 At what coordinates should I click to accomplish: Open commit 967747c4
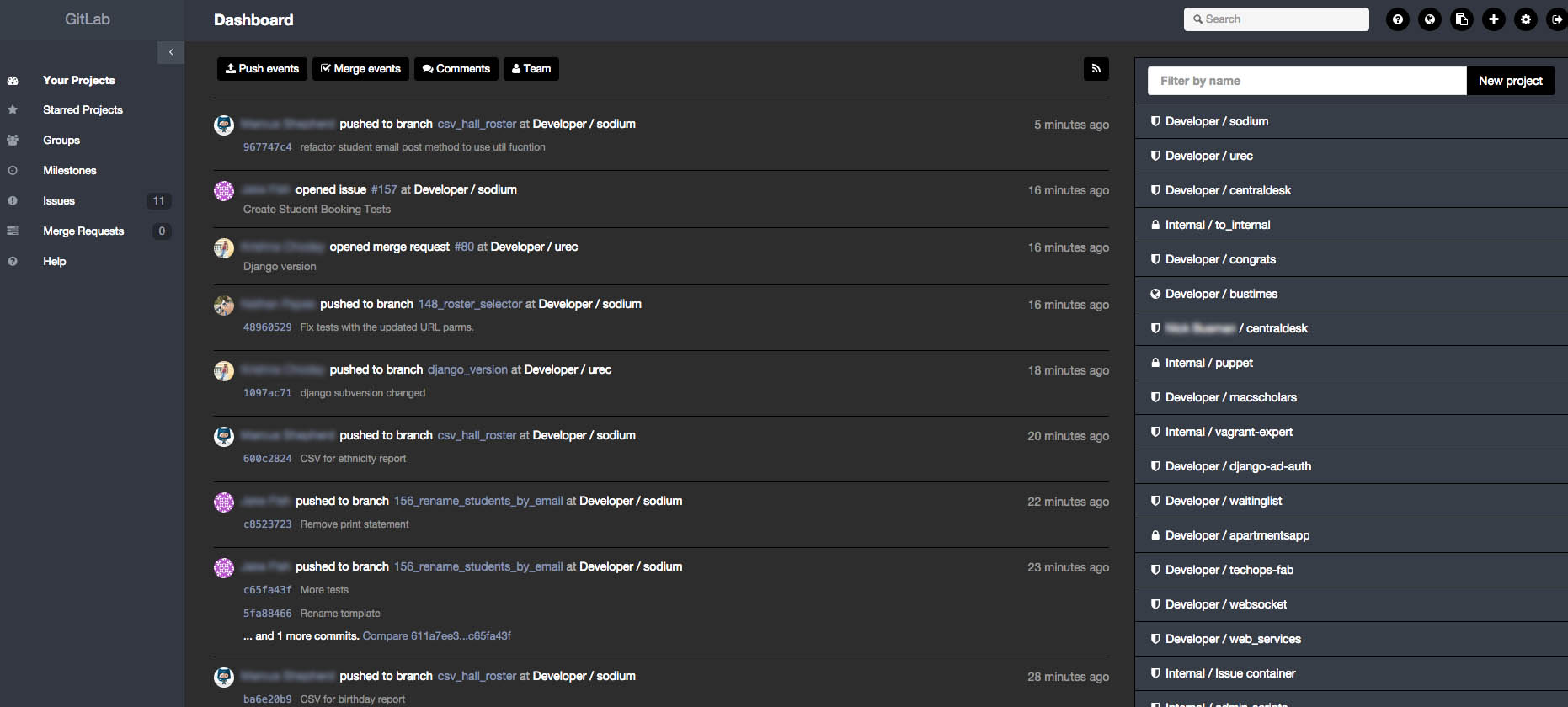pyautogui.click(x=267, y=147)
